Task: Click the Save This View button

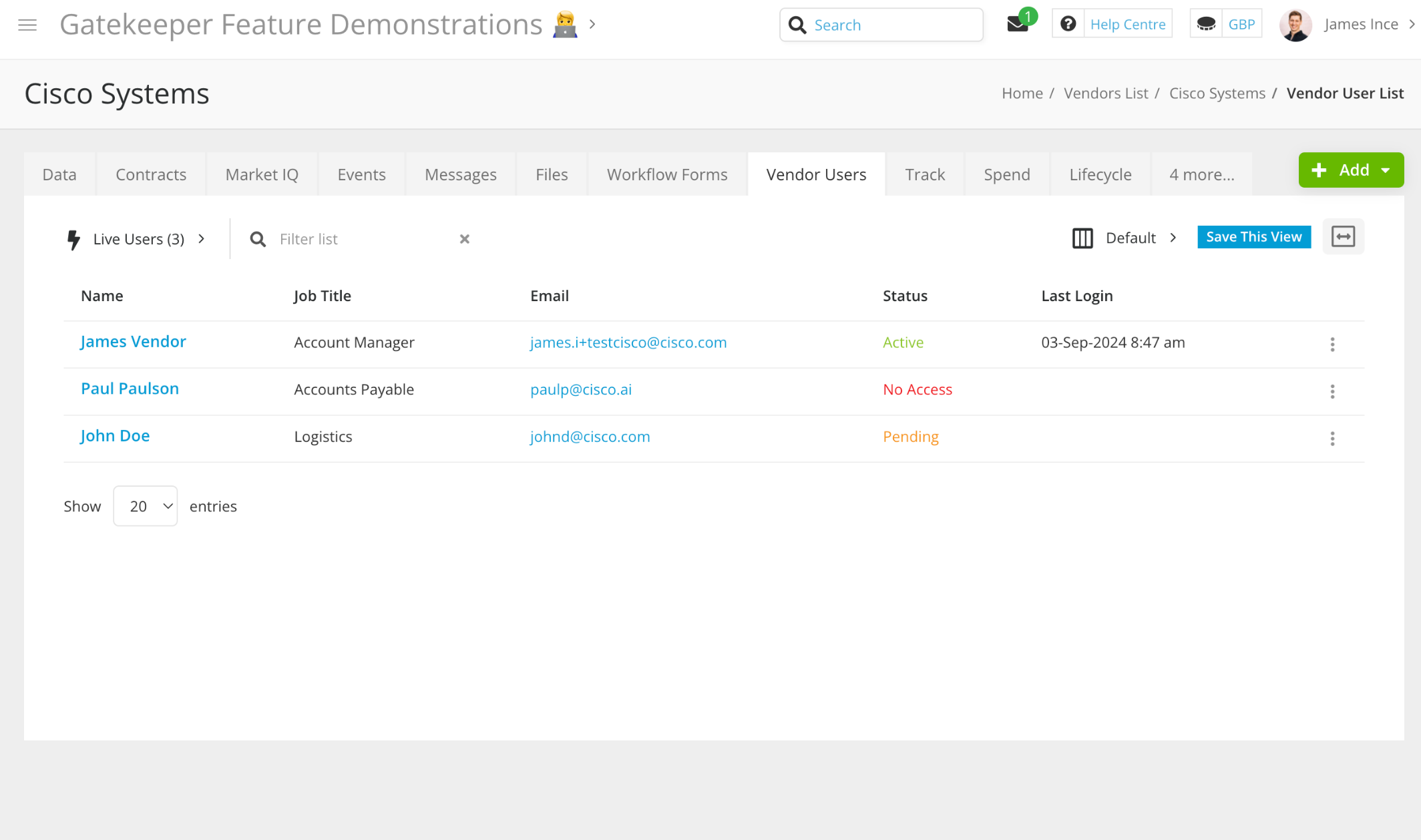Action: tap(1253, 237)
